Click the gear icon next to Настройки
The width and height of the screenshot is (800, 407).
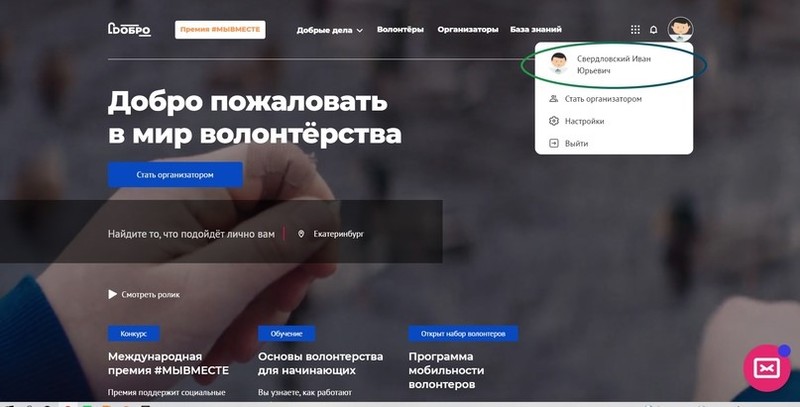554,121
